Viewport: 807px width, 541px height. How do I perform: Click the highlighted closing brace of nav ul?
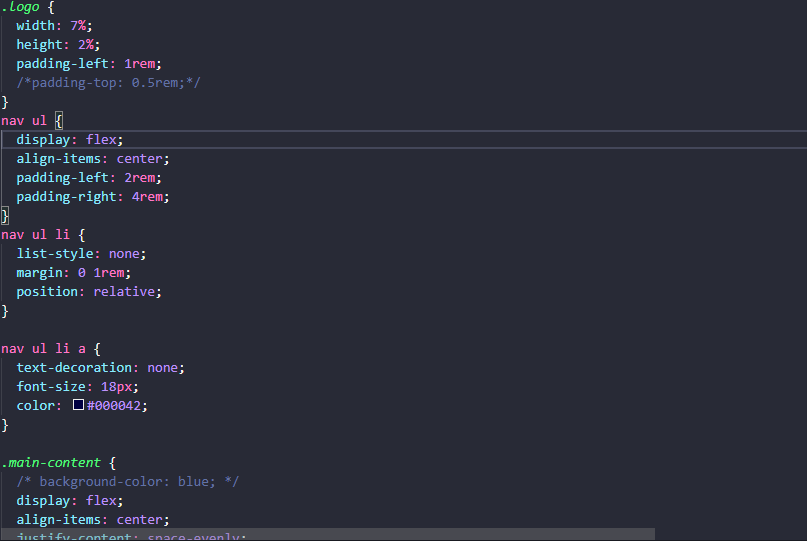[5, 216]
